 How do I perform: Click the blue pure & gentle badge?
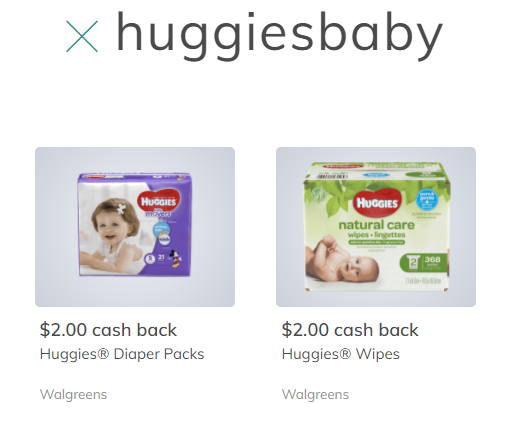tap(427, 200)
